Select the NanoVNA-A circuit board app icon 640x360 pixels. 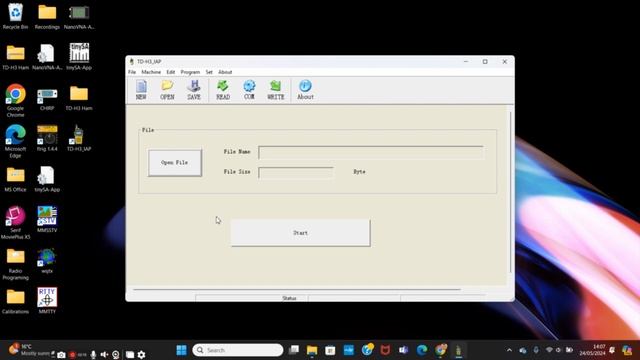click(79, 16)
